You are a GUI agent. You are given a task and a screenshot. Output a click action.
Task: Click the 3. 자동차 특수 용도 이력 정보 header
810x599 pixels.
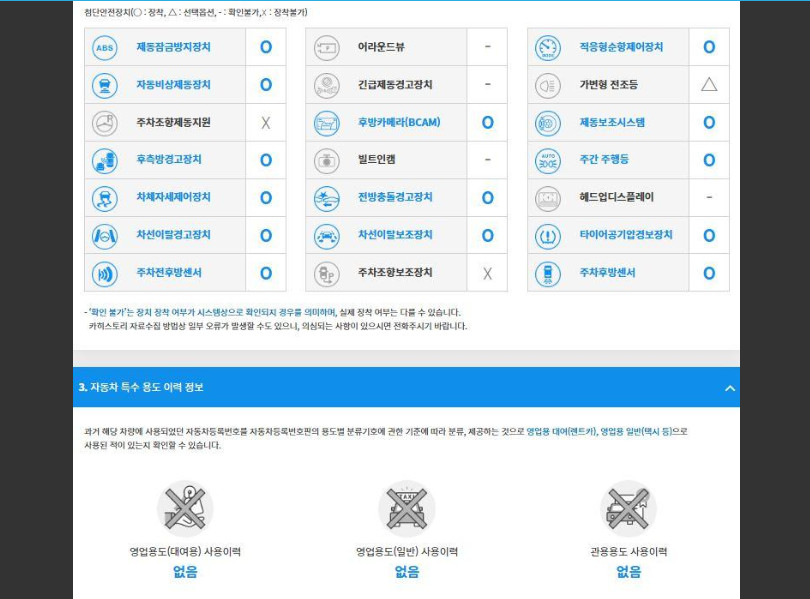406,387
